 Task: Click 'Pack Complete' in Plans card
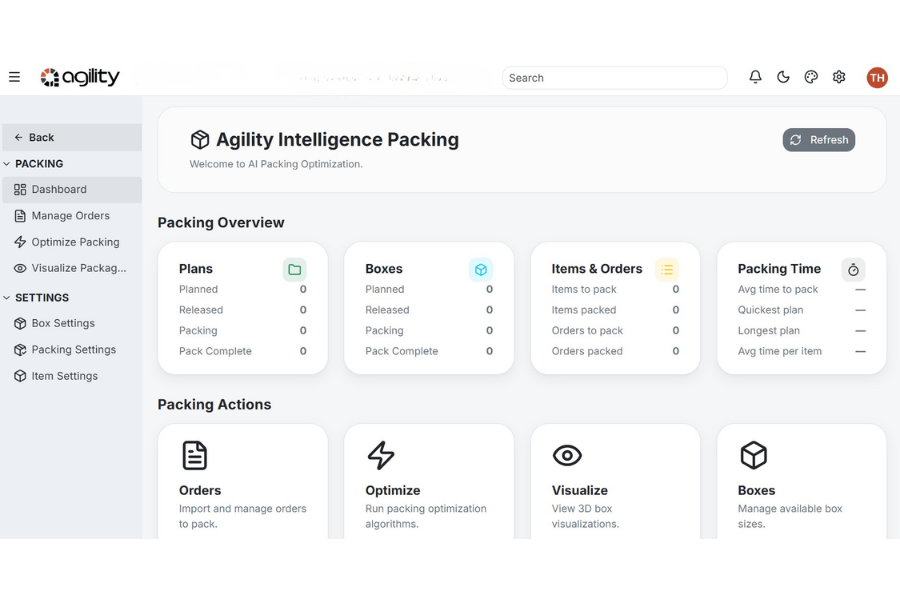[x=215, y=351]
